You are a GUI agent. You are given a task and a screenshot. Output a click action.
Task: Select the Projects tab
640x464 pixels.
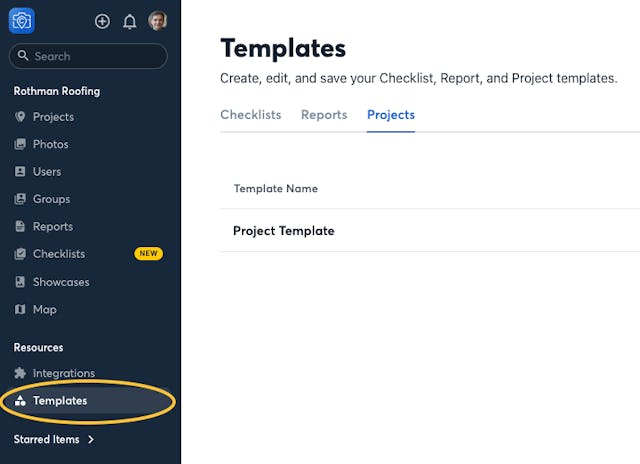(x=391, y=115)
